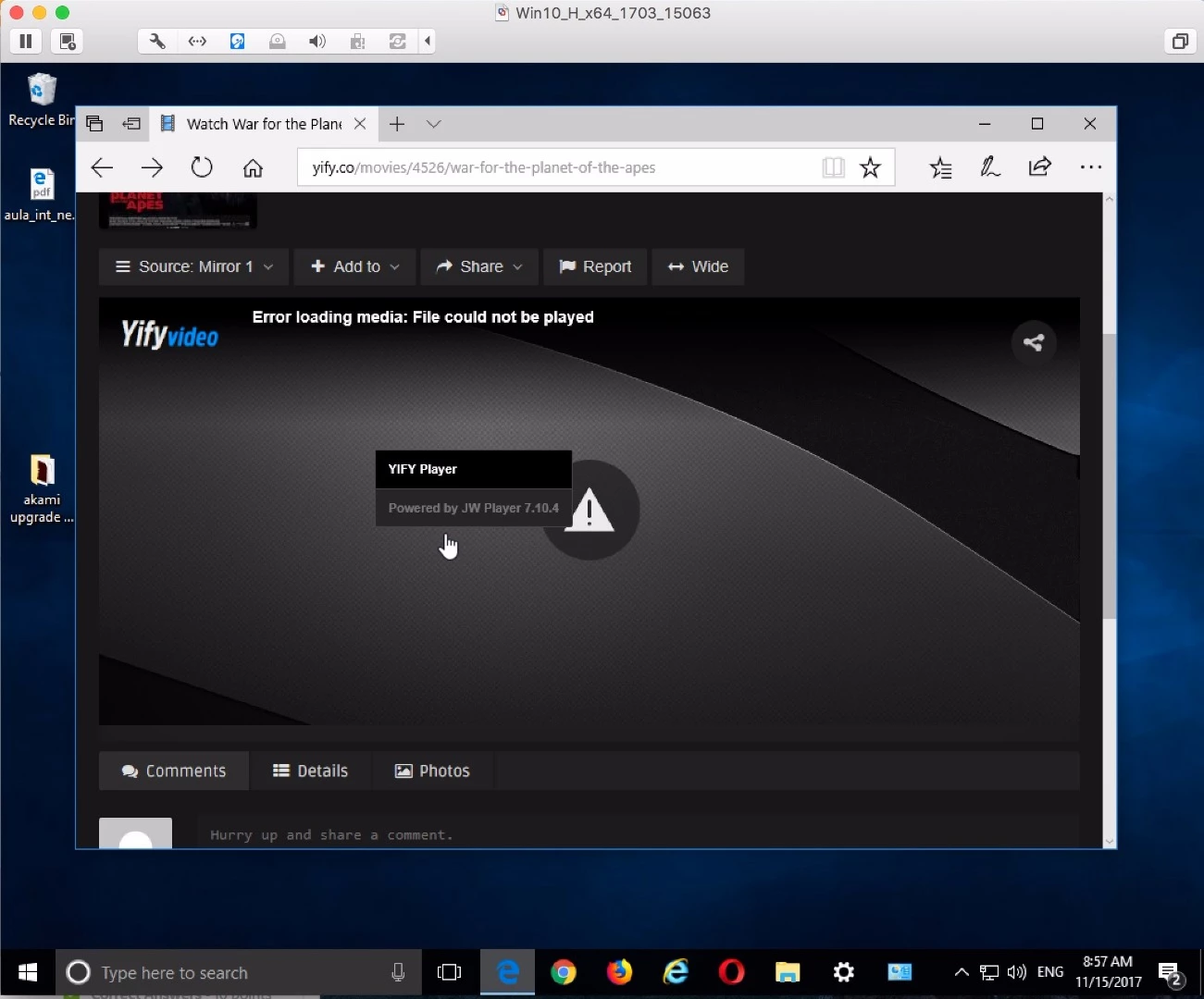Collapse the VM toolbar arrow
Viewport: 1204px width, 999px height.
[428, 41]
